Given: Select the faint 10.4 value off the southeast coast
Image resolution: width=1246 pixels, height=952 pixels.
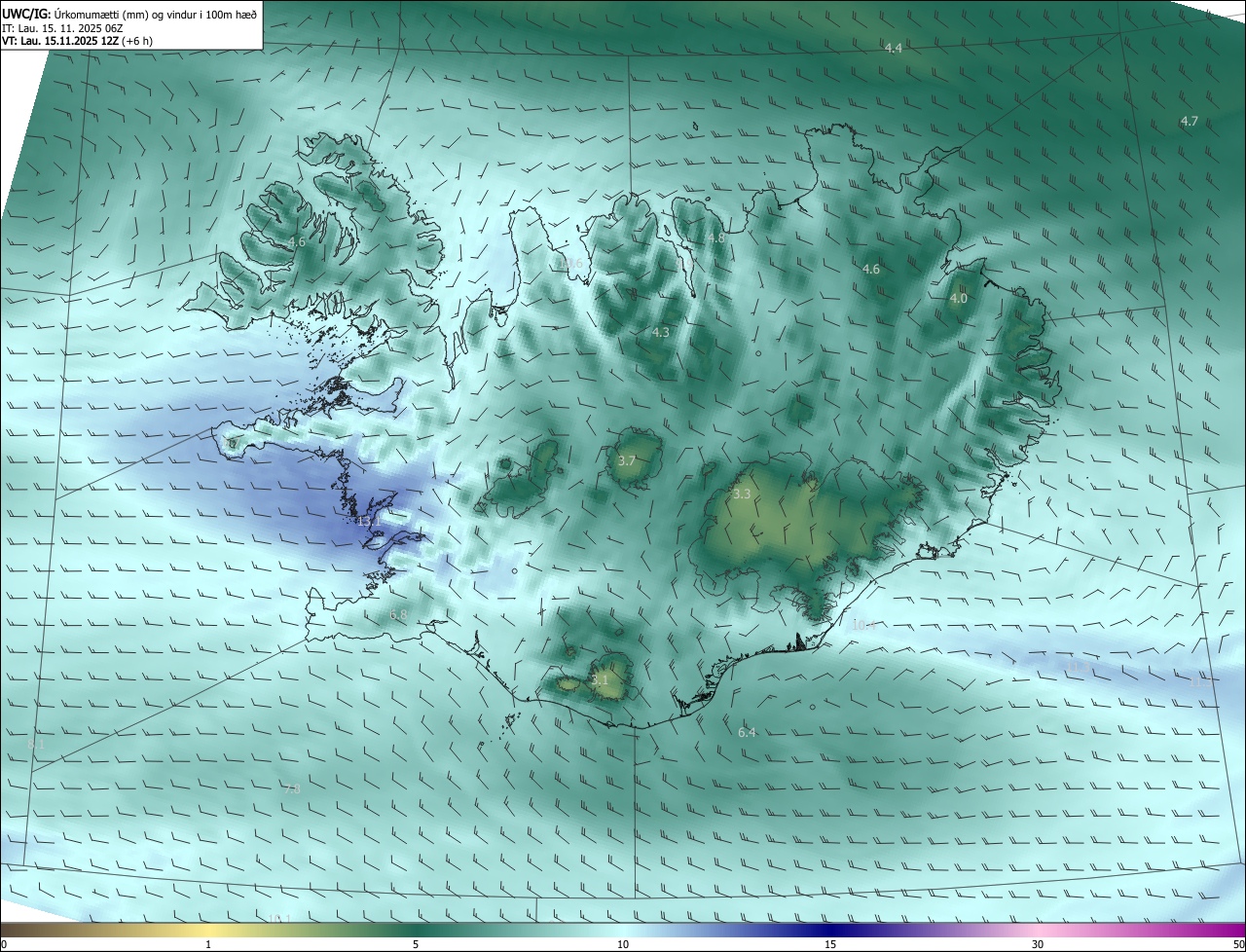Looking at the screenshot, I should [863, 625].
